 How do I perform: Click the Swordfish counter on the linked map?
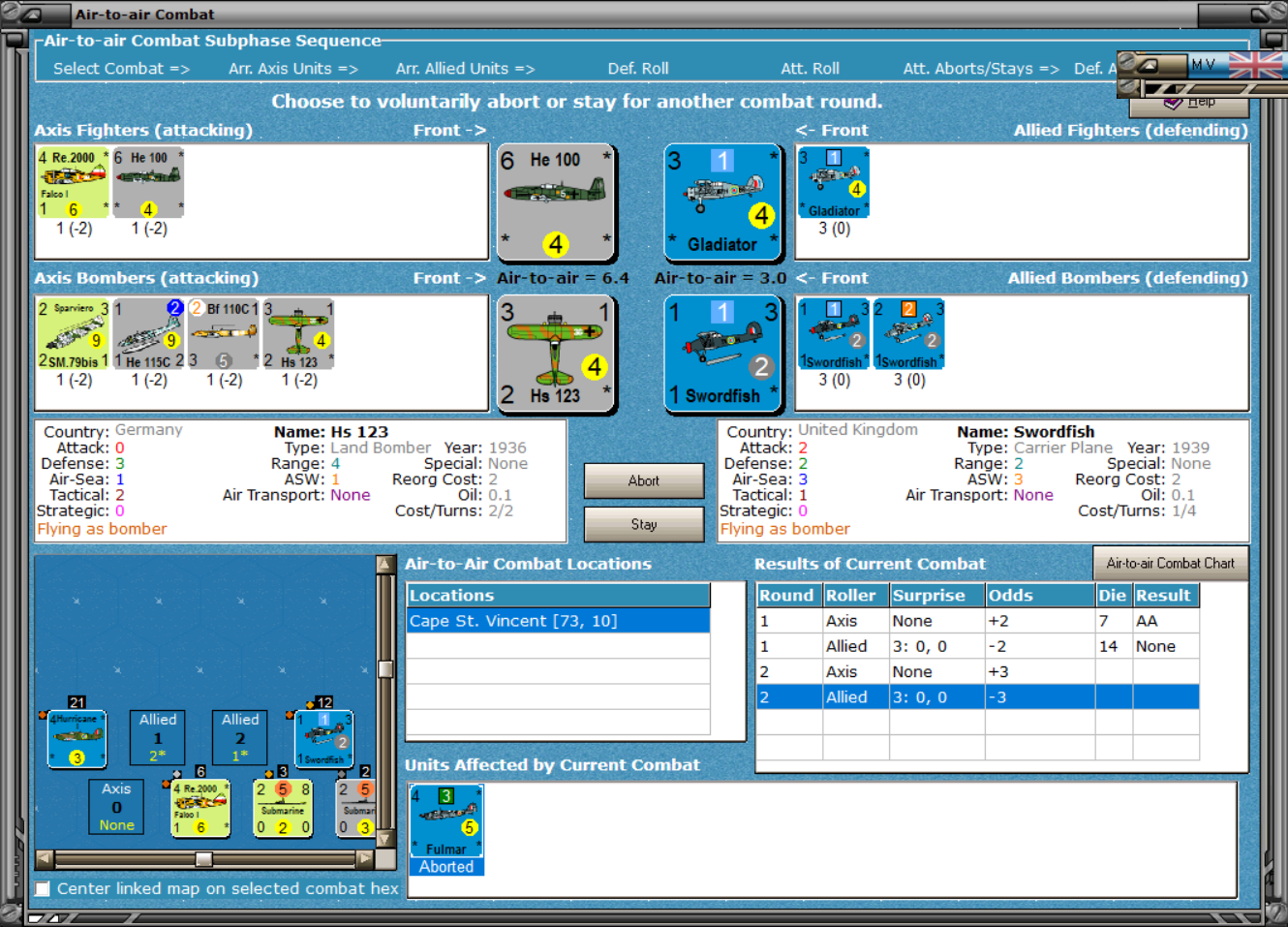[323, 739]
